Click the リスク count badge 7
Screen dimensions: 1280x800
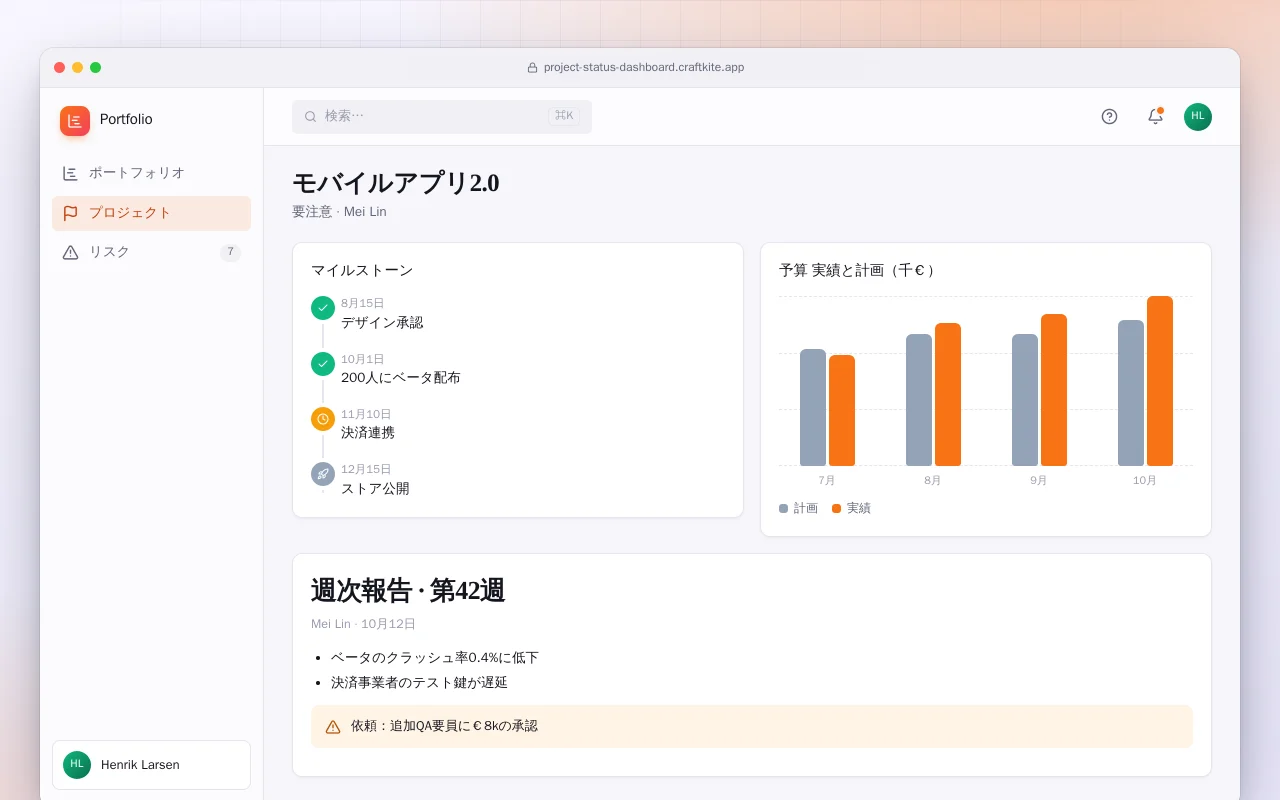tap(230, 252)
